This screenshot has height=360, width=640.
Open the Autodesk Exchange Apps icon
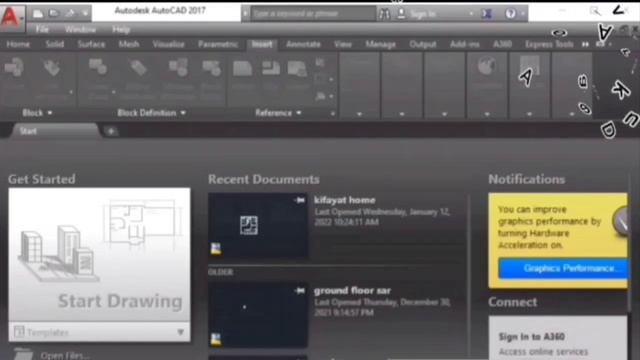pos(486,14)
